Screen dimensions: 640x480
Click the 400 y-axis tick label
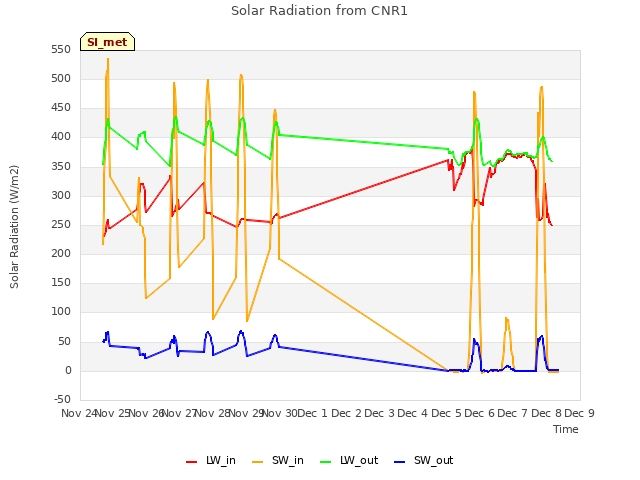61,137
